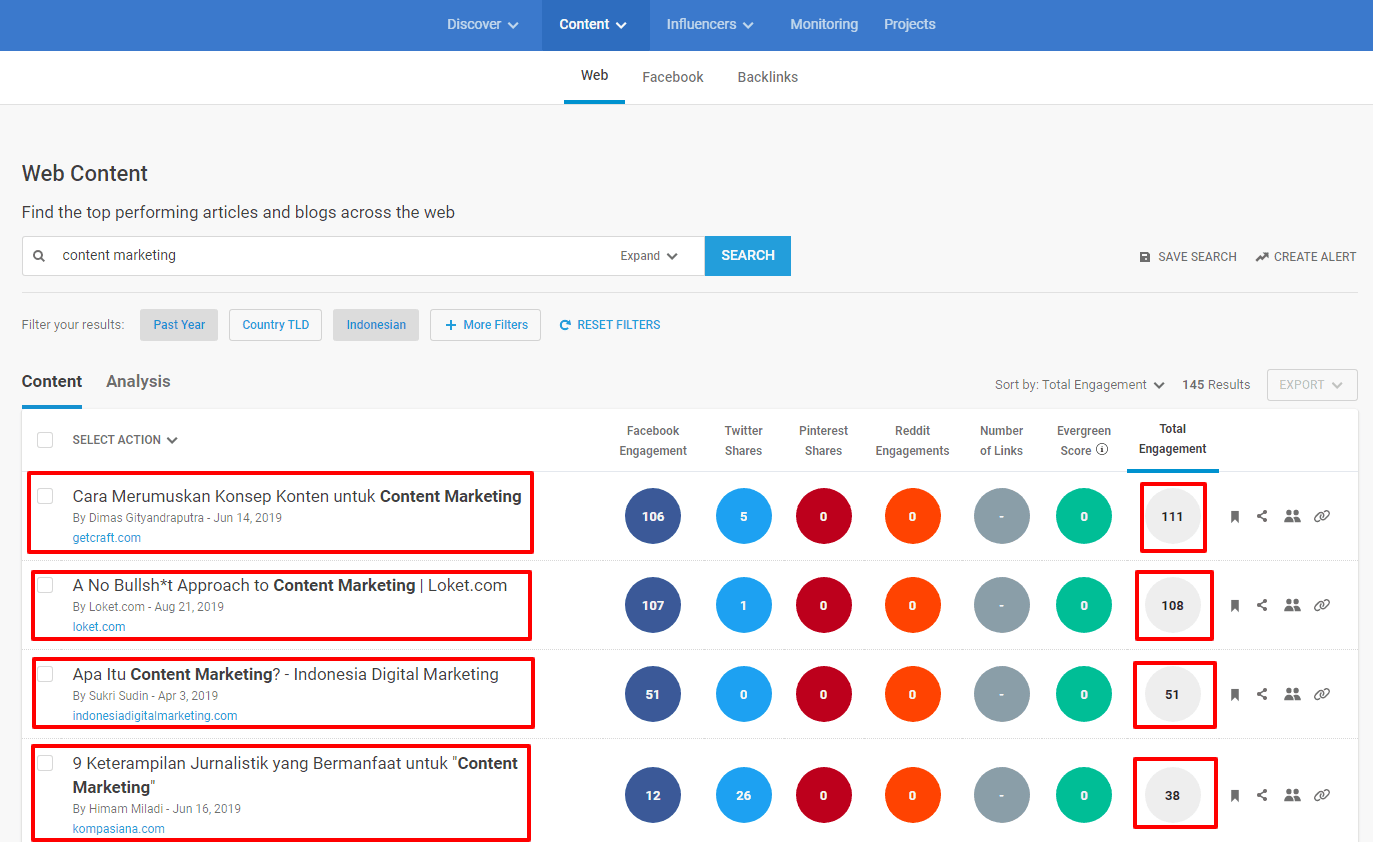Open the Backlinks tab
Viewport: 1373px width, 842px height.
pyautogui.click(x=767, y=77)
